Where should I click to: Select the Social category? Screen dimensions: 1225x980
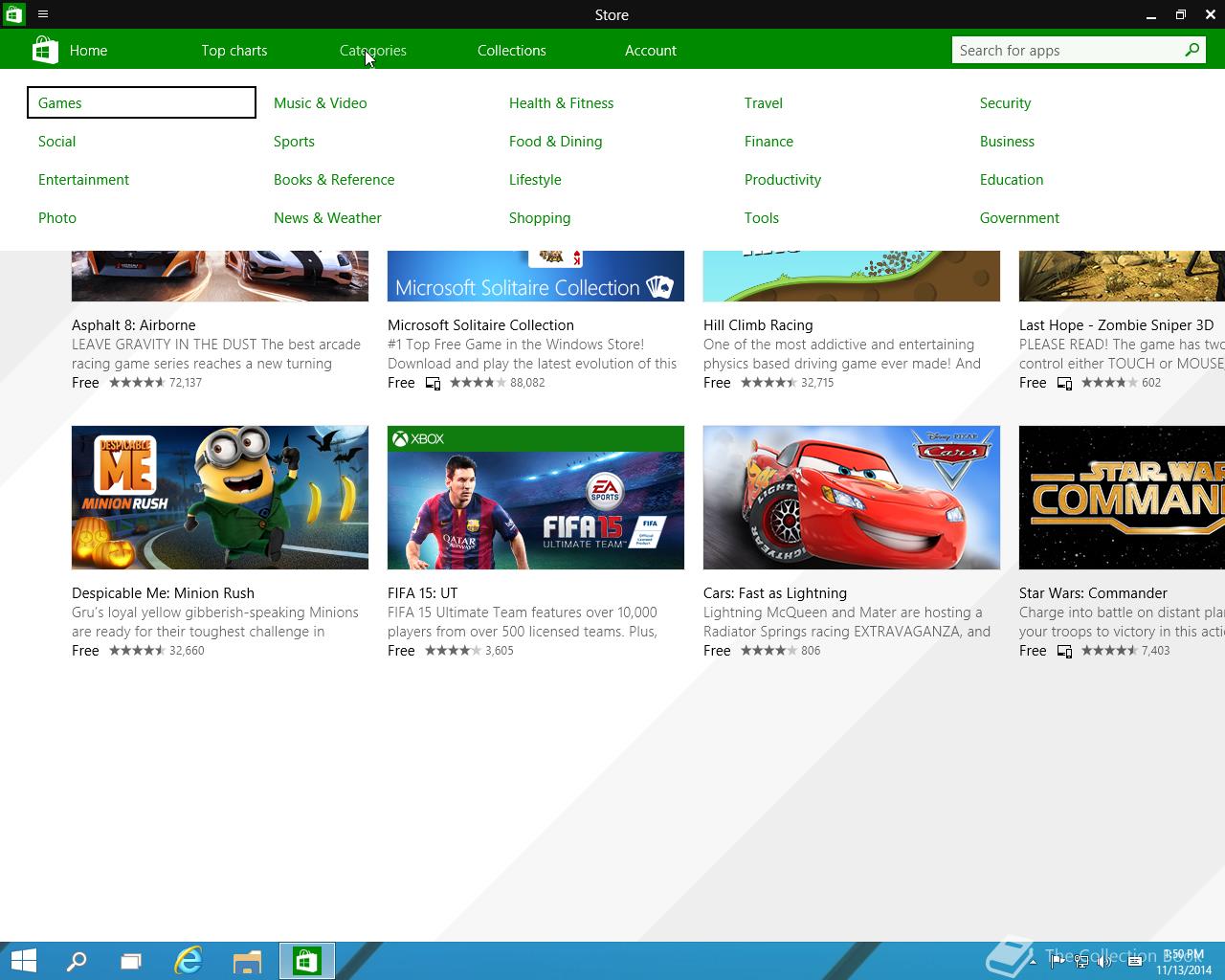56,142
